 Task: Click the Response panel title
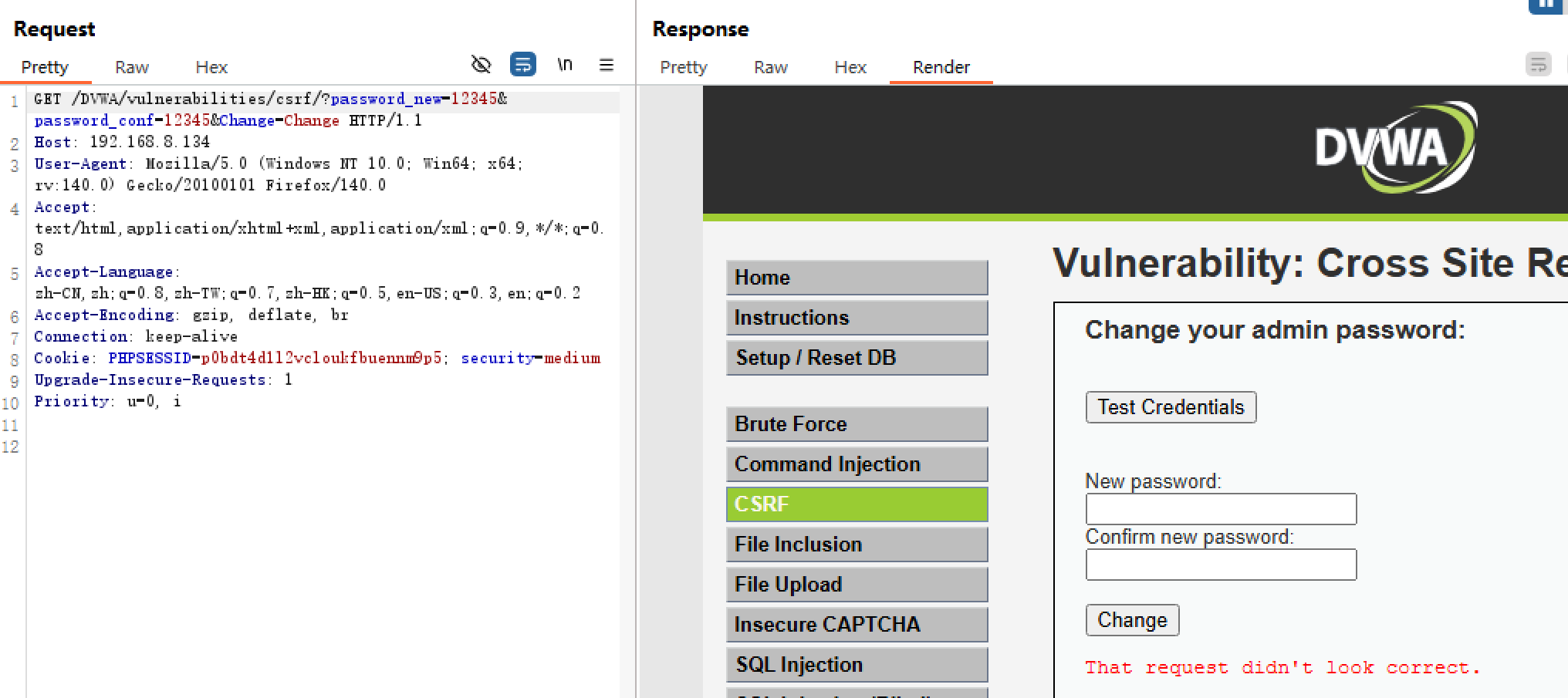click(x=701, y=29)
